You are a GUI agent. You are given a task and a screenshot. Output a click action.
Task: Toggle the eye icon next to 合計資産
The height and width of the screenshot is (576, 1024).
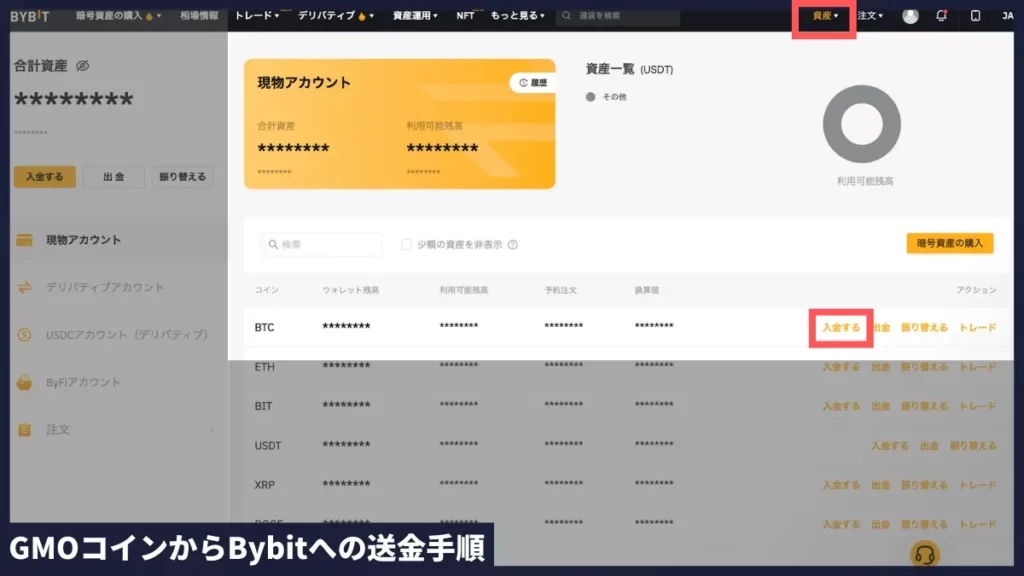pos(82,66)
